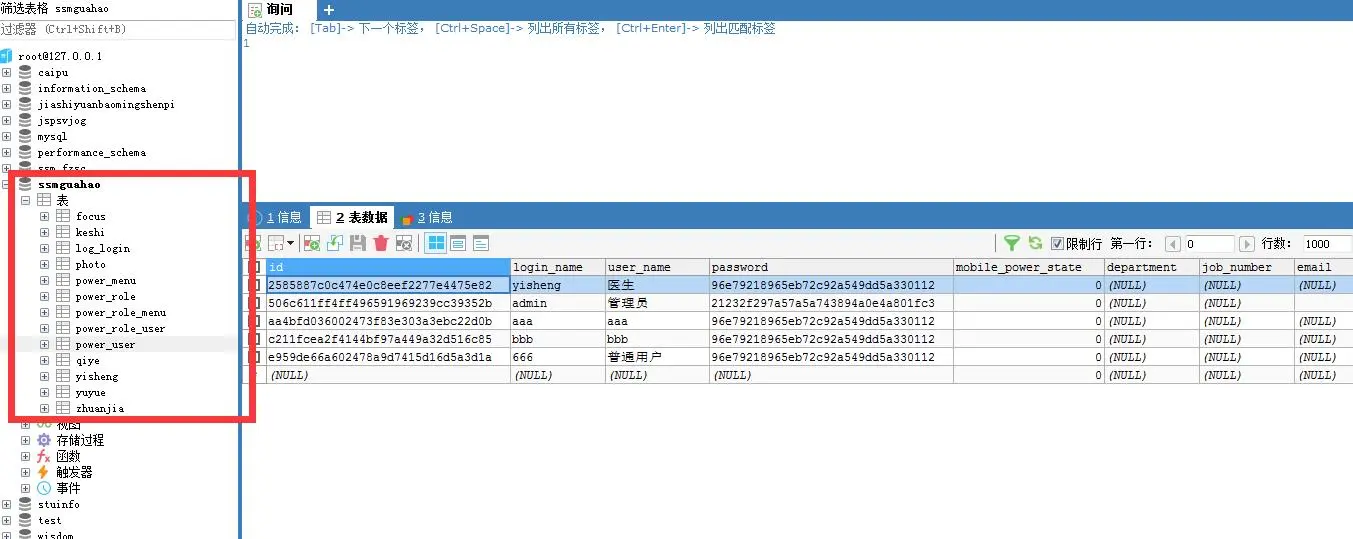Switch to text view mode icon
Image resolution: width=1353 pixels, height=539 pixels.
(481, 243)
